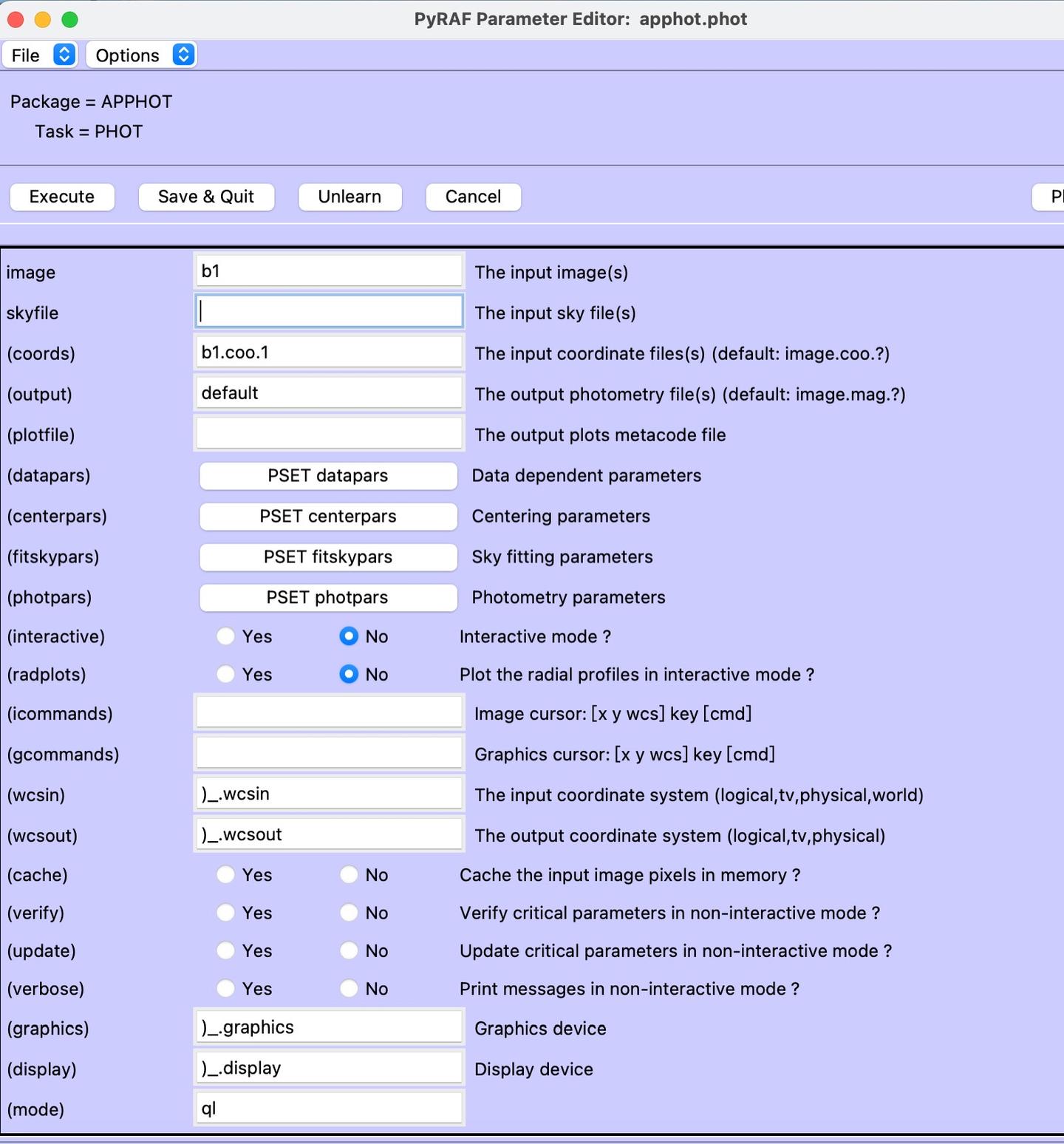The width and height of the screenshot is (1064, 1144).
Task: Click the Cancel button
Action: (474, 197)
